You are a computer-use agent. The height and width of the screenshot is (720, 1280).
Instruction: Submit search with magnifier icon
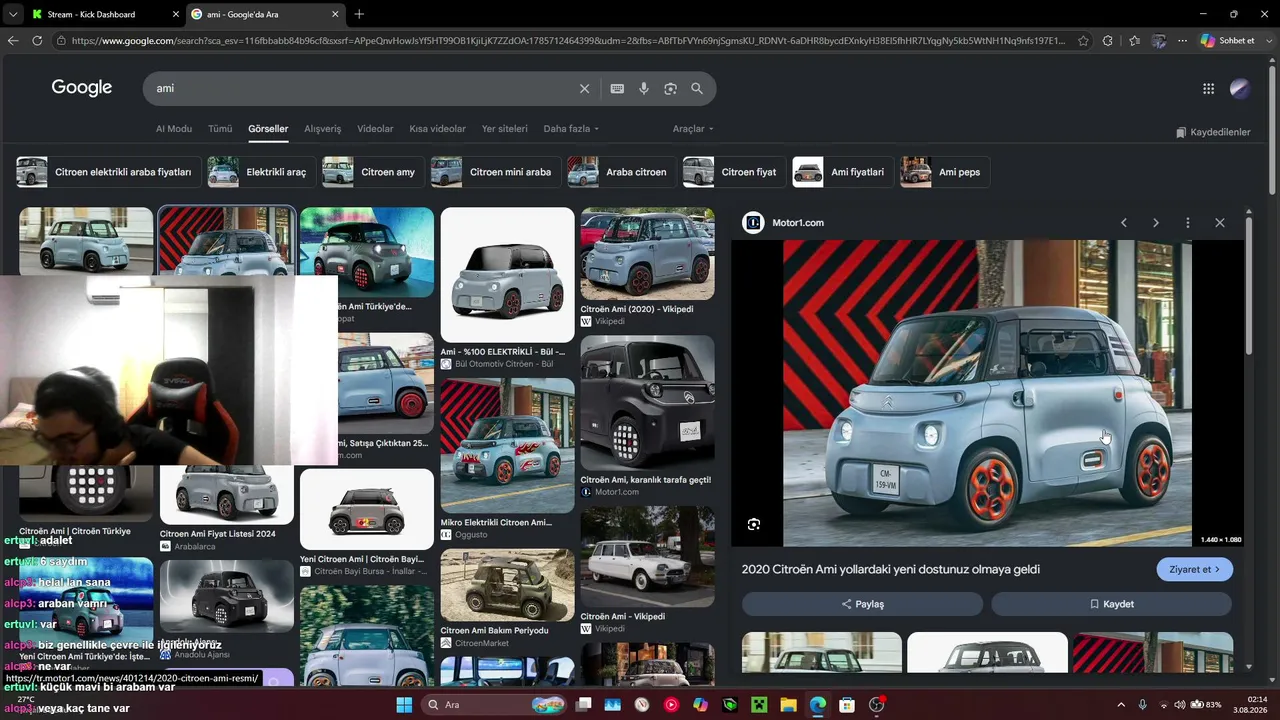697,88
